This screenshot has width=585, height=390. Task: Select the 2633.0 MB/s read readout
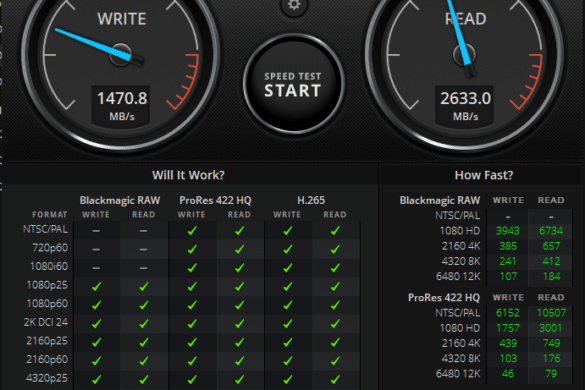465,105
